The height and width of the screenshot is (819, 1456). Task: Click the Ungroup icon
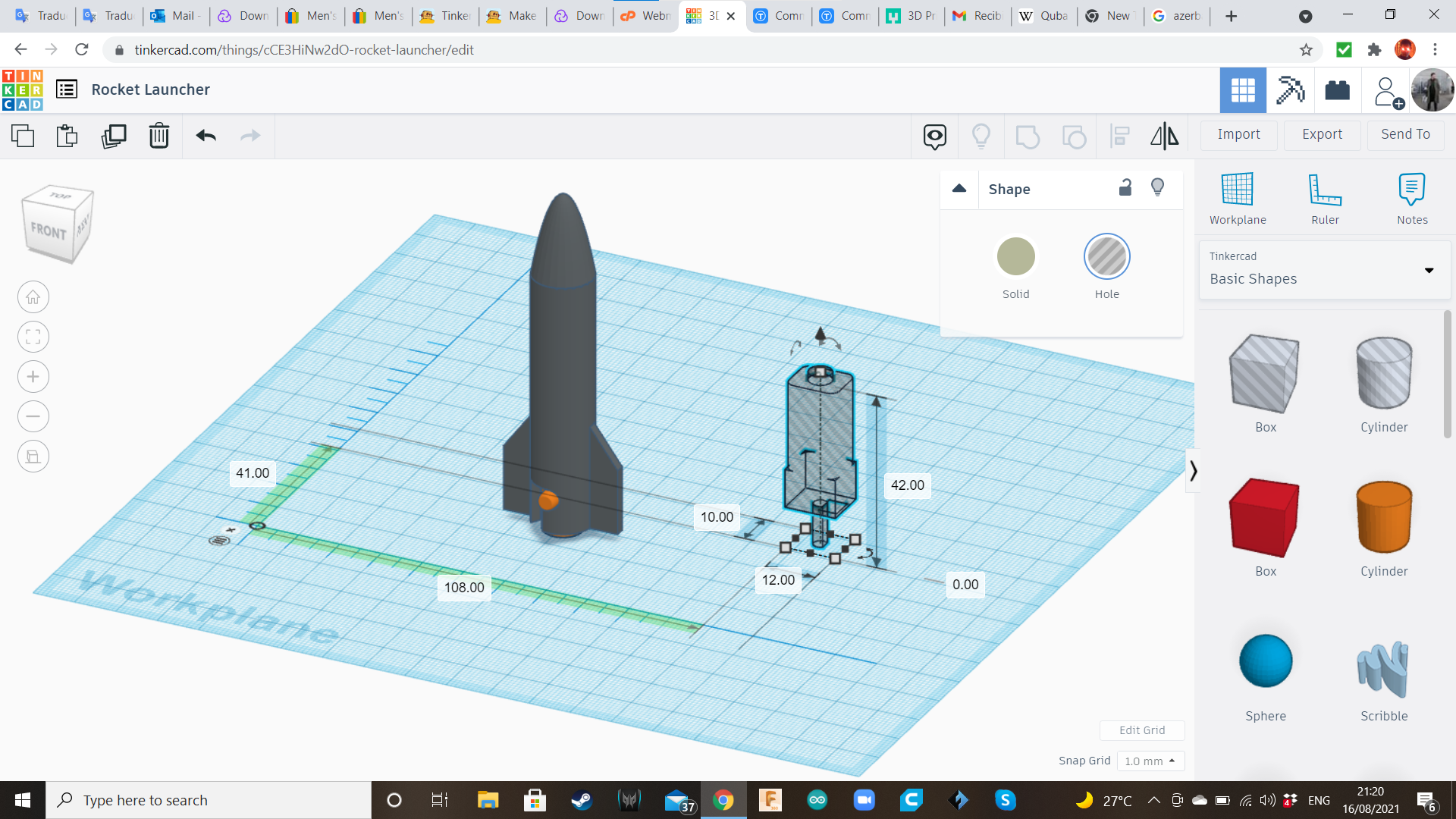click(1074, 136)
